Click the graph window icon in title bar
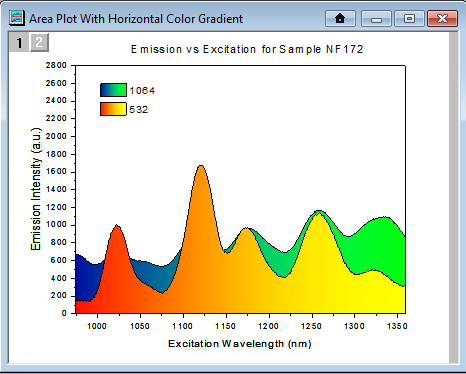466x374 pixels. point(17,18)
